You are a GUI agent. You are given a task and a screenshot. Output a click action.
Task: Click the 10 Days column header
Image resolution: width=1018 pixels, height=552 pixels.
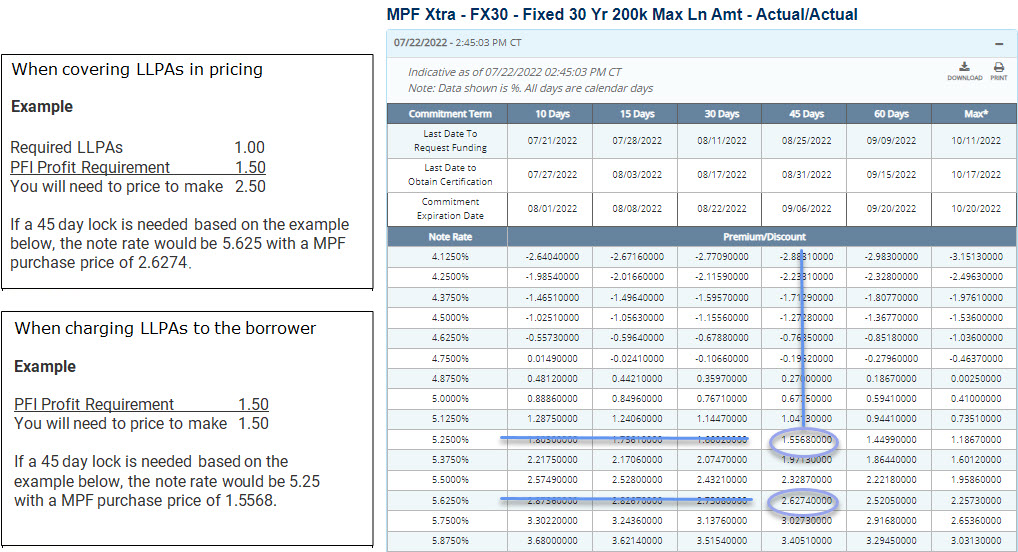(x=552, y=114)
